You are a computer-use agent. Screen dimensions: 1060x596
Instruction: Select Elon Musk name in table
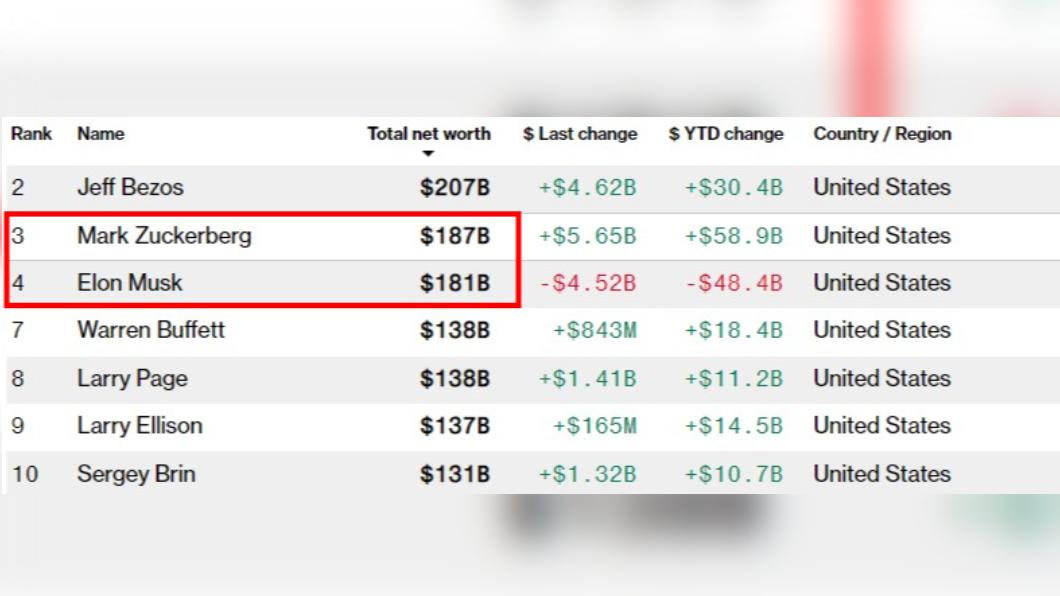pyautogui.click(x=130, y=282)
